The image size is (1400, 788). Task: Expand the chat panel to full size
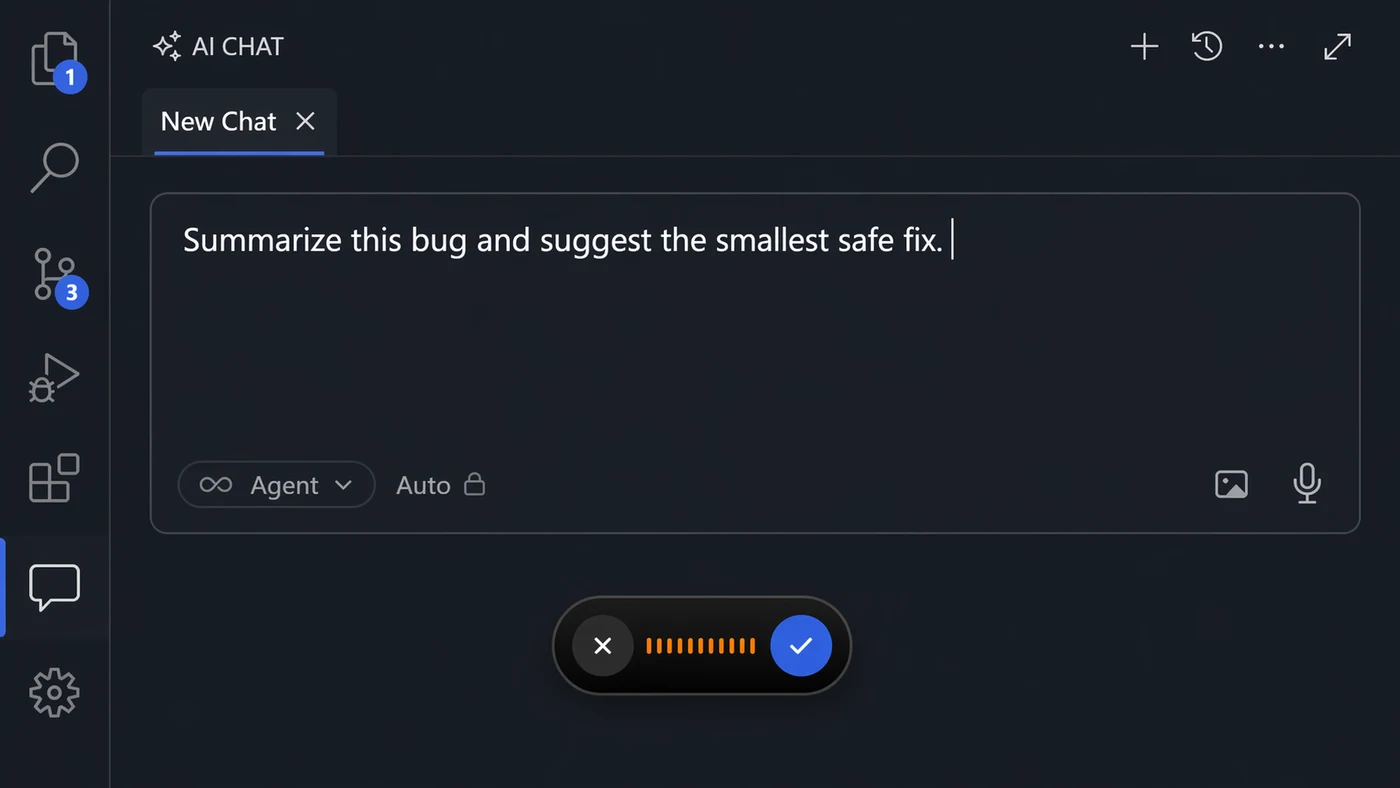pyautogui.click(x=1337, y=46)
